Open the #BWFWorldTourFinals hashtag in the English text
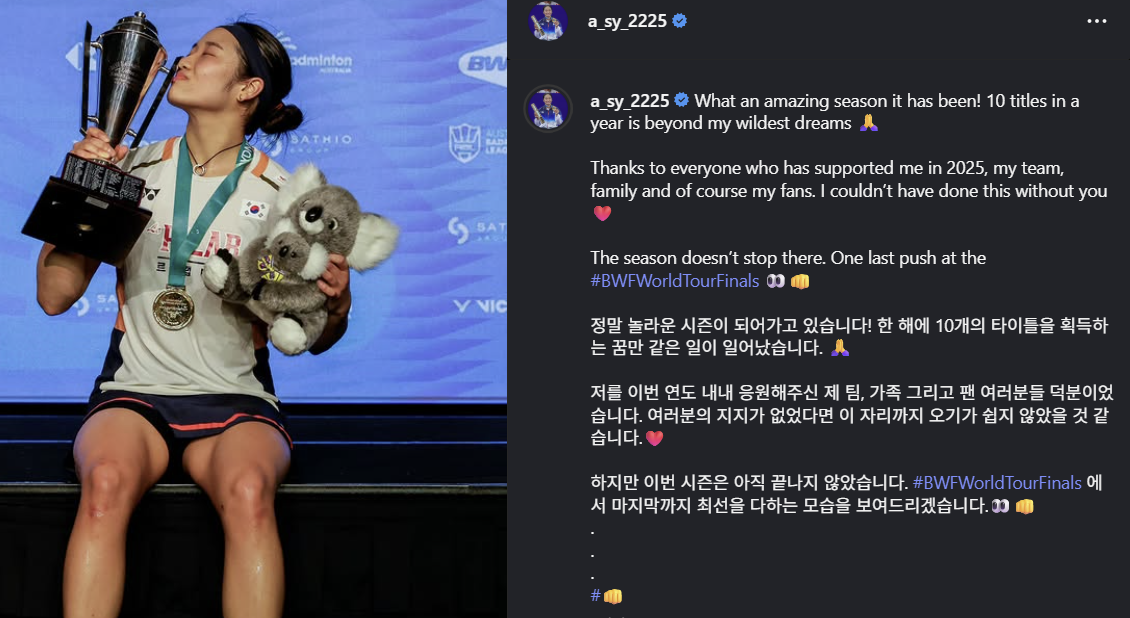This screenshot has width=1130, height=618. [x=675, y=280]
